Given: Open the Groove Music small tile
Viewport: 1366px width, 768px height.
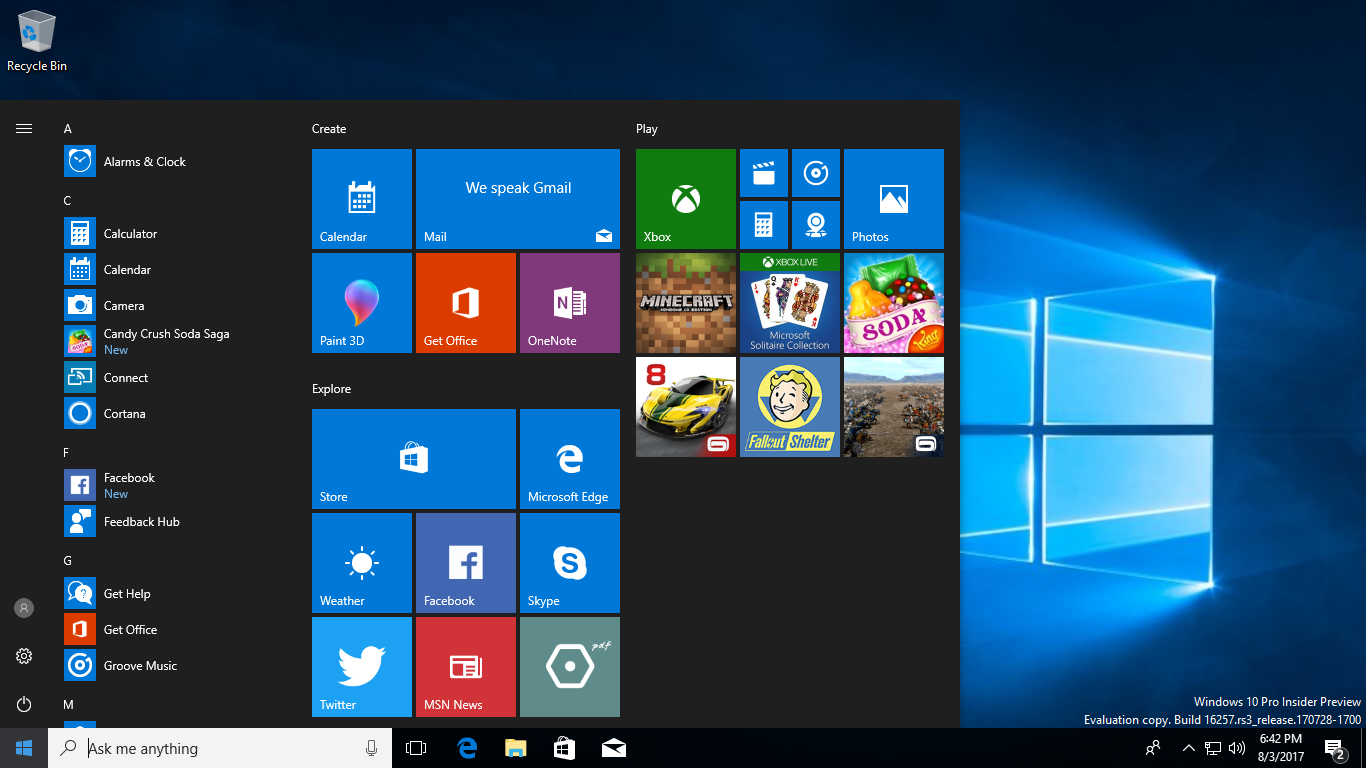Looking at the screenshot, I should (816, 173).
